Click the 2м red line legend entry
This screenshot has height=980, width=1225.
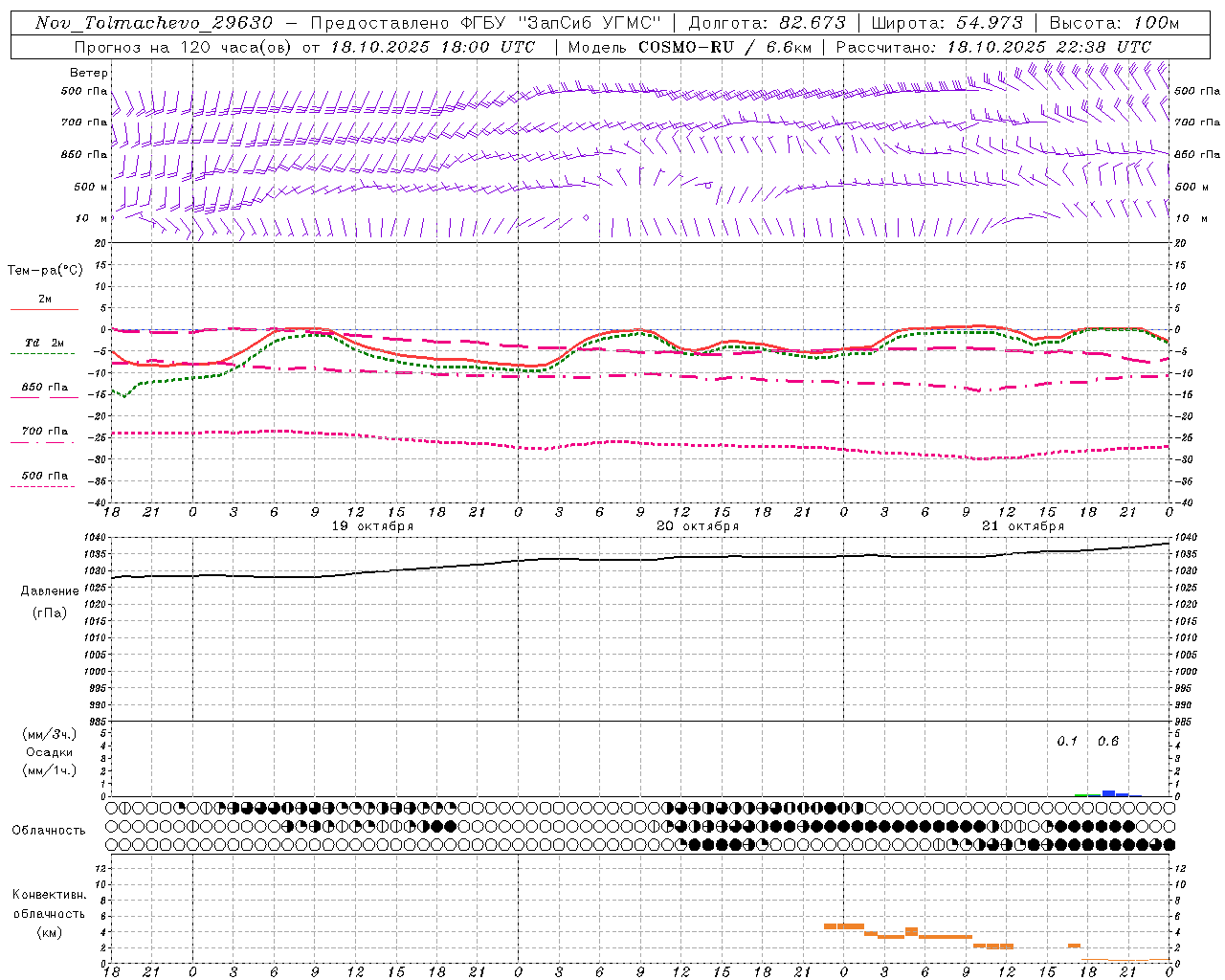44,302
